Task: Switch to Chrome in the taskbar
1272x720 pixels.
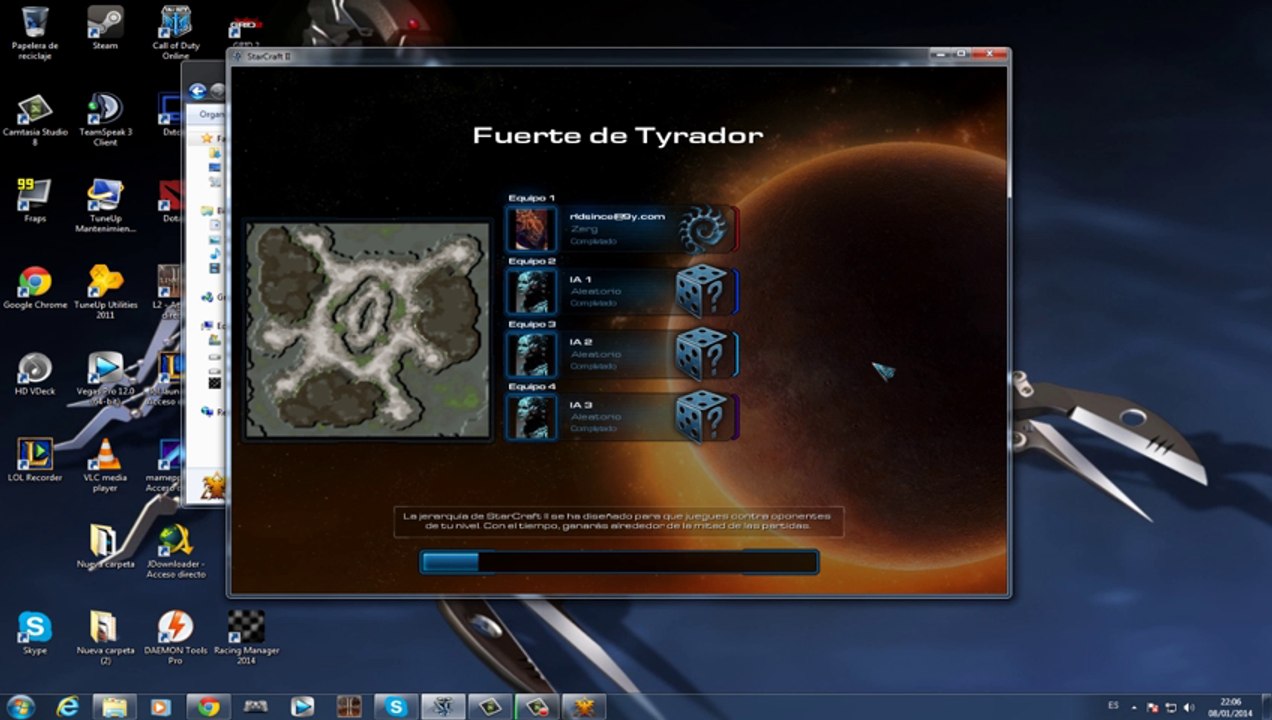Action: tap(208, 707)
